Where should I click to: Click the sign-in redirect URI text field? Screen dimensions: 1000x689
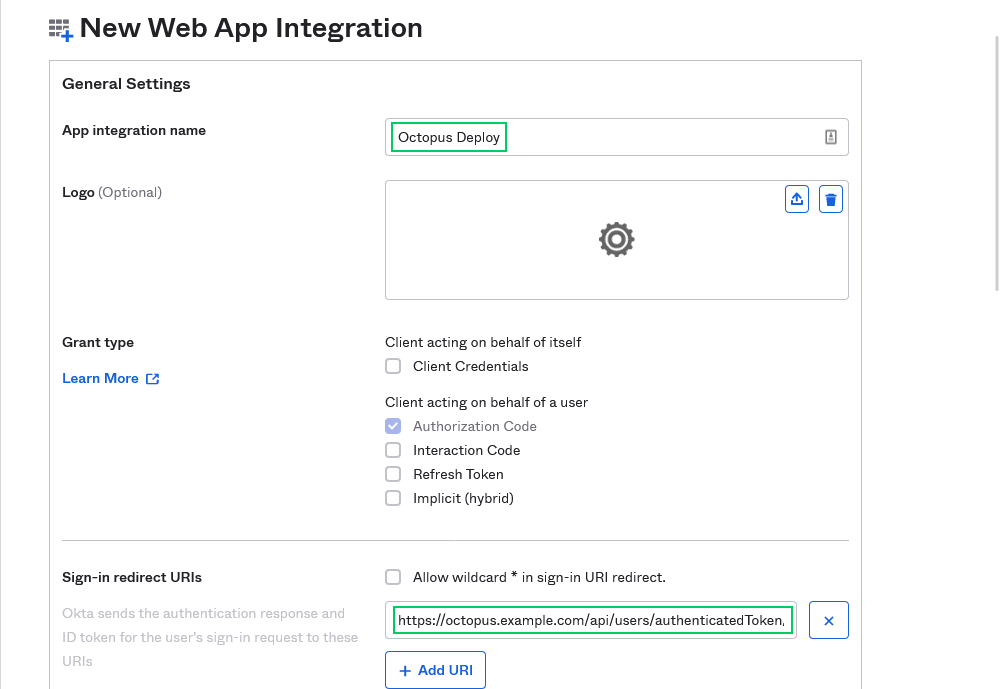tap(592, 620)
